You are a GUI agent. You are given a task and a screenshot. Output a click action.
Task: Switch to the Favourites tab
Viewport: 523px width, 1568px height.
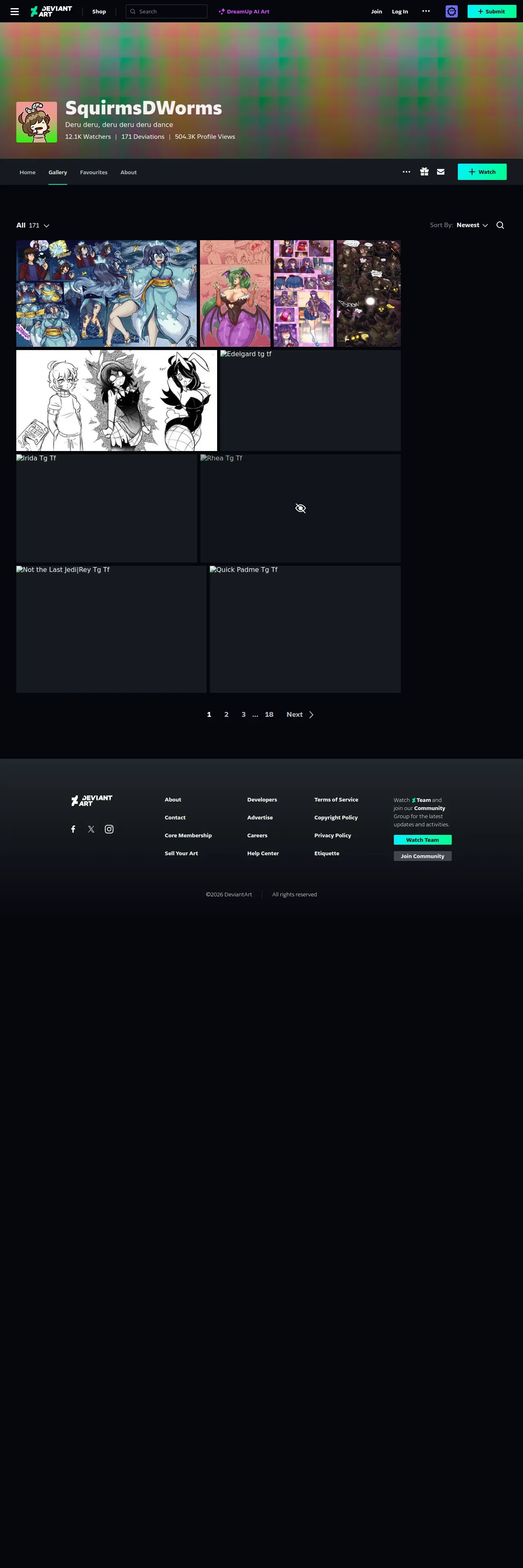94,172
